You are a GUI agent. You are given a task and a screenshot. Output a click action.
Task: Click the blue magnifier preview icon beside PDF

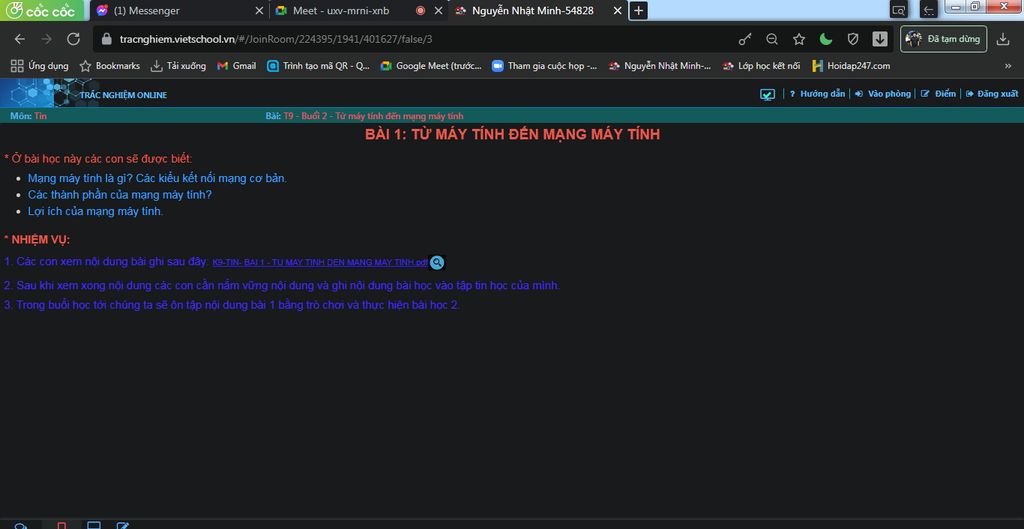pos(437,263)
